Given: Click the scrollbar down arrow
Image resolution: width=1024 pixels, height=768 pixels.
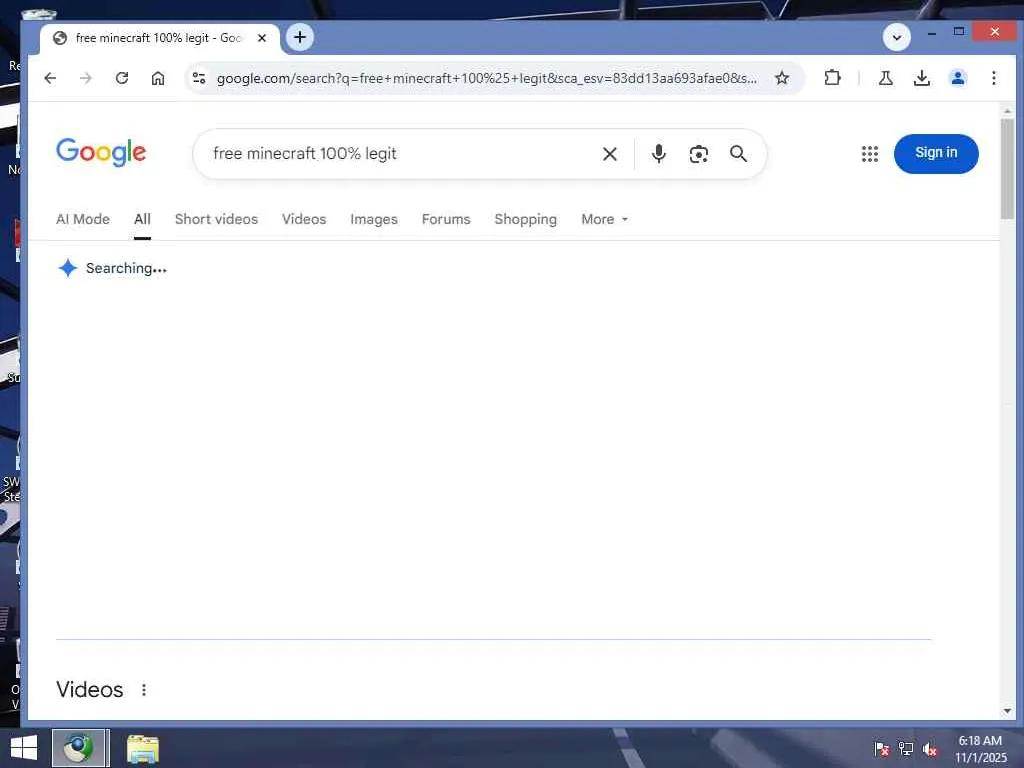Looking at the screenshot, I should pyautogui.click(x=1007, y=711).
